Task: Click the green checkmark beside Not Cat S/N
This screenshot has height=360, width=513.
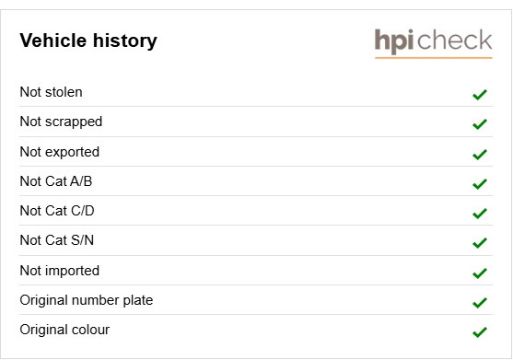Action: click(480, 243)
